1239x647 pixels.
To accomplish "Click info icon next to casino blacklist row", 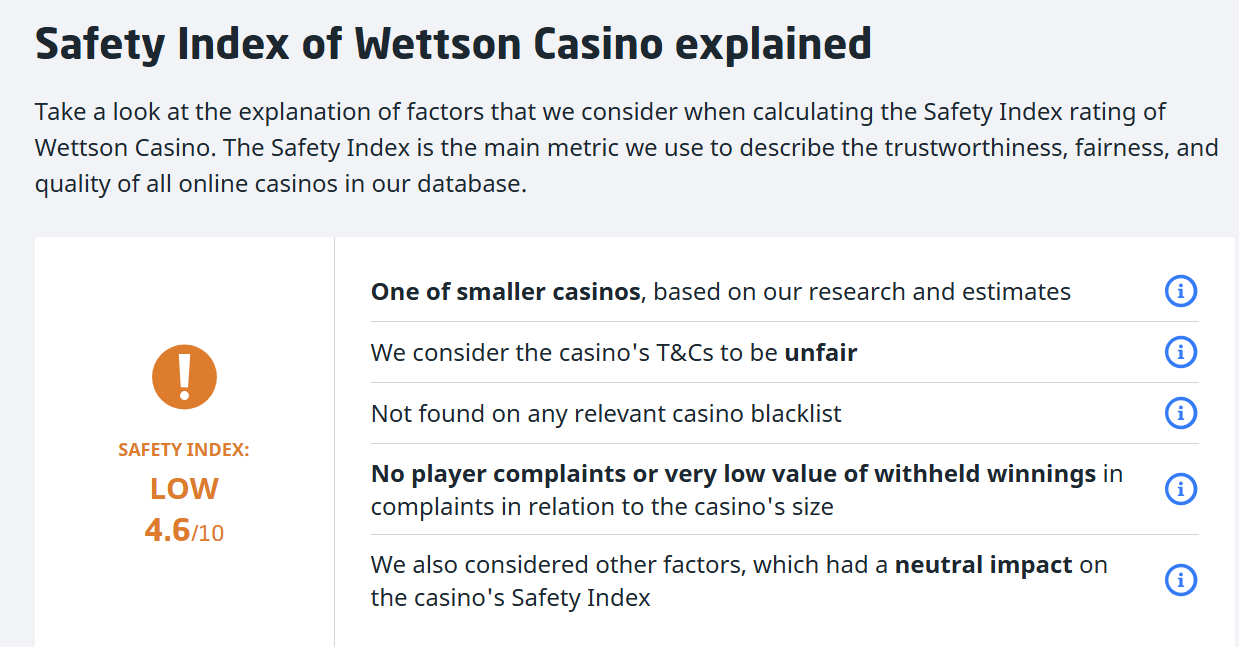I will pyautogui.click(x=1180, y=413).
